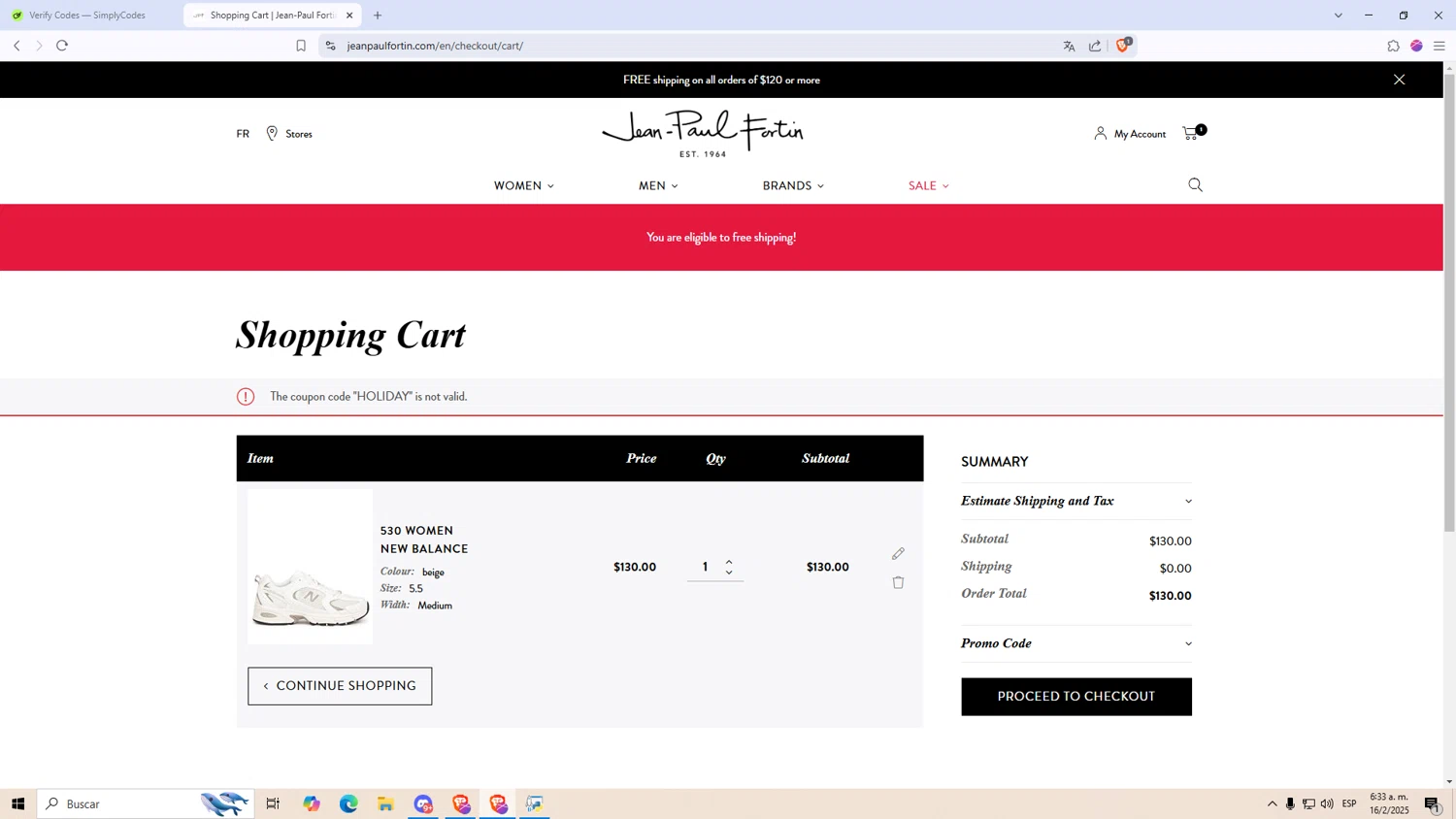
Task: Open the browser hamburger menu
Action: [1439, 46]
